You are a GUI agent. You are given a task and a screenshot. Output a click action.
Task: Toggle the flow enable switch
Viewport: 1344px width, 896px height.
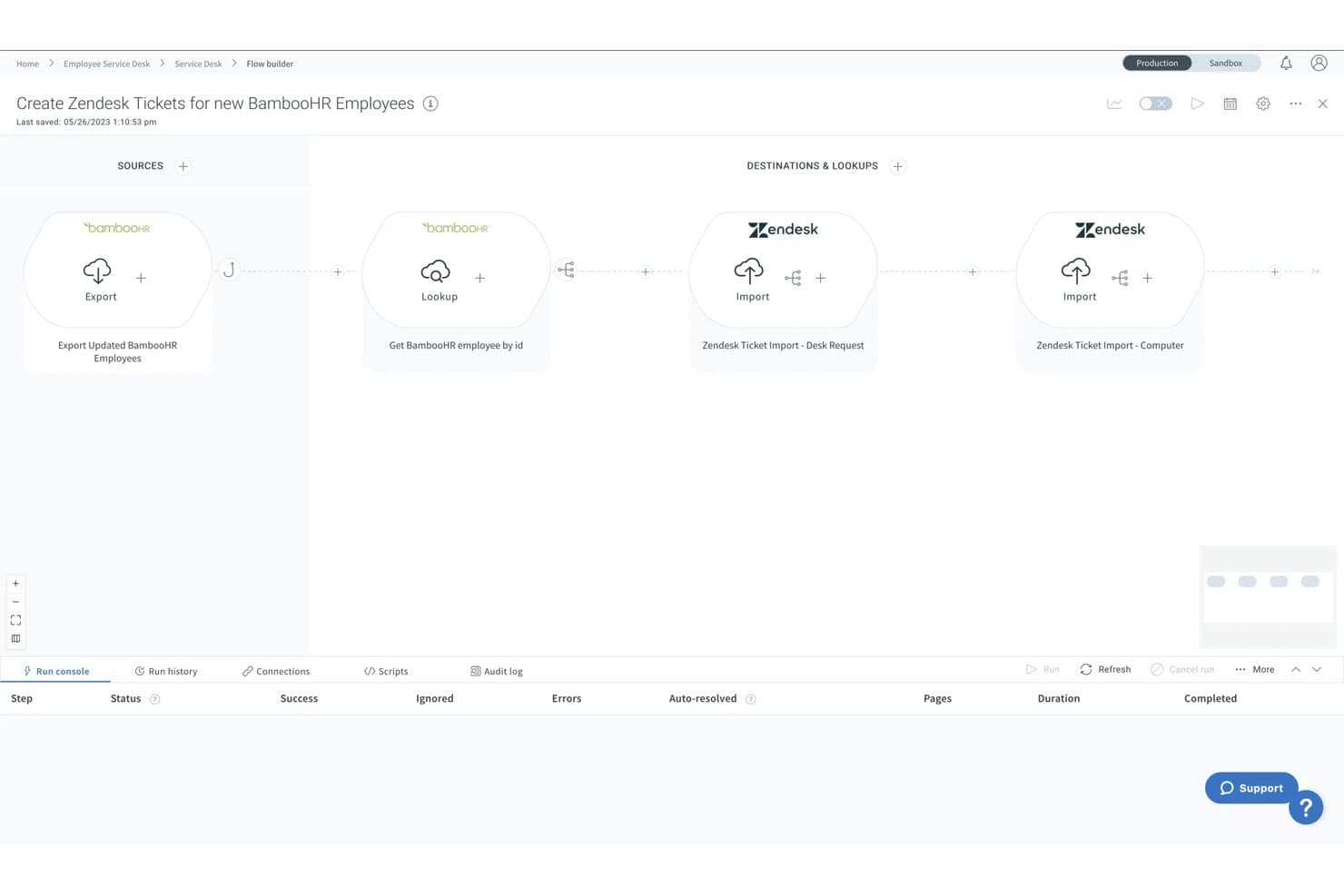tap(1156, 103)
